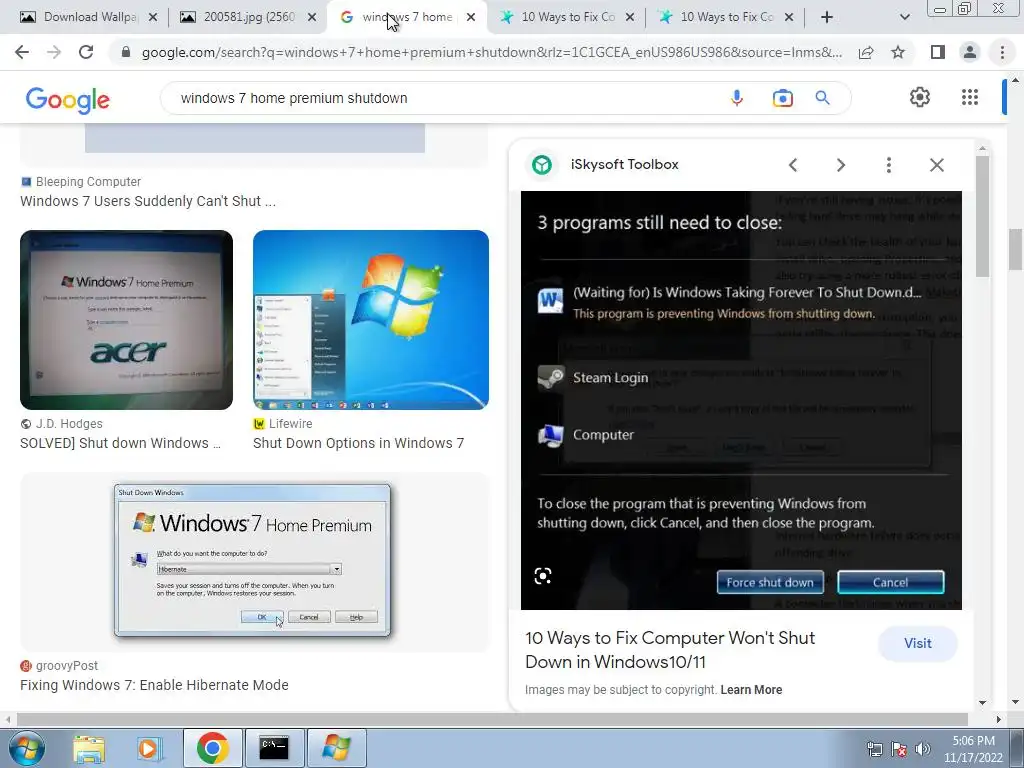Close the iSkysoft image preview panel
The width and height of the screenshot is (1024, 768).
[x=937, y=165]
